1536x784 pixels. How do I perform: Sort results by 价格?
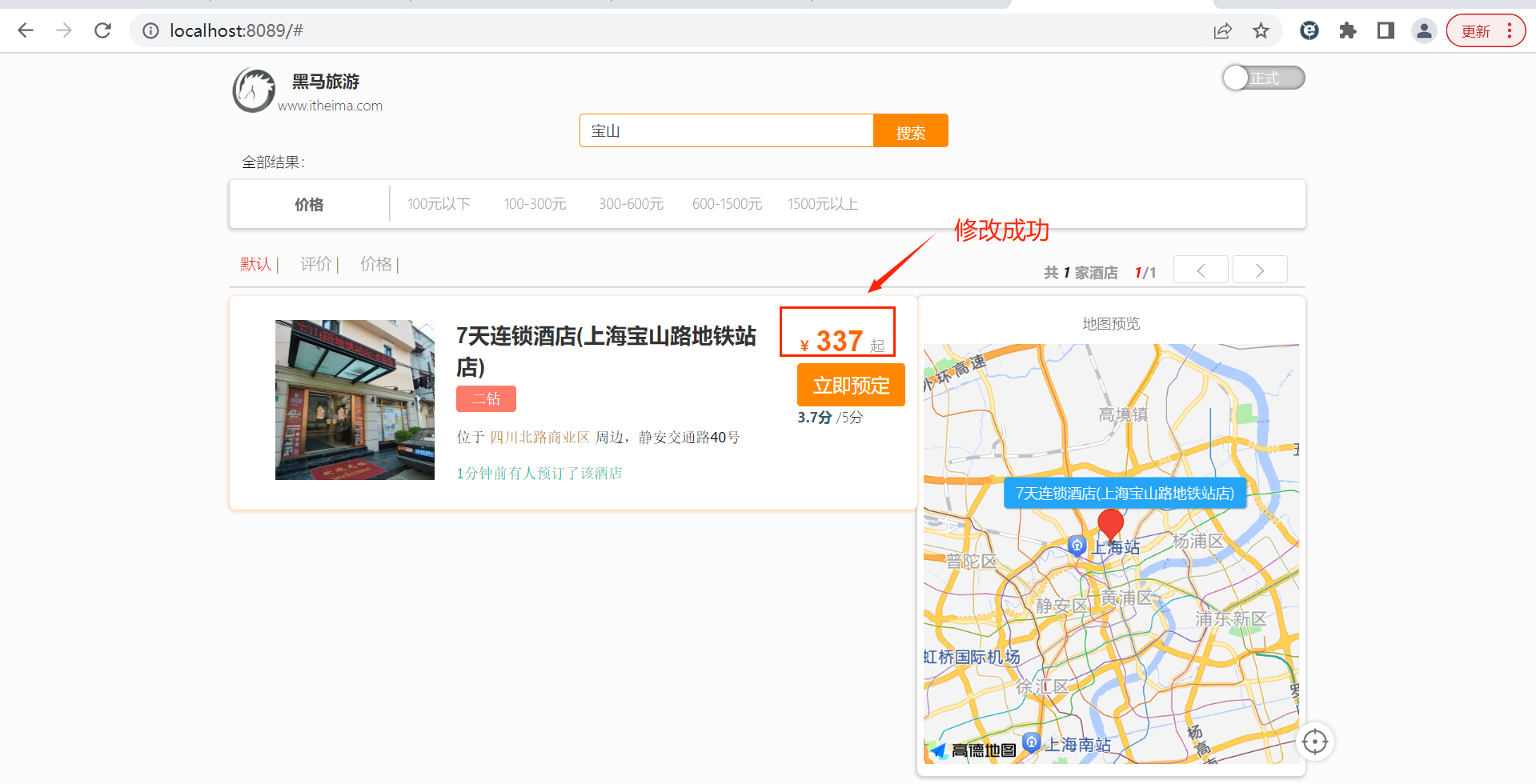[376, 264]
